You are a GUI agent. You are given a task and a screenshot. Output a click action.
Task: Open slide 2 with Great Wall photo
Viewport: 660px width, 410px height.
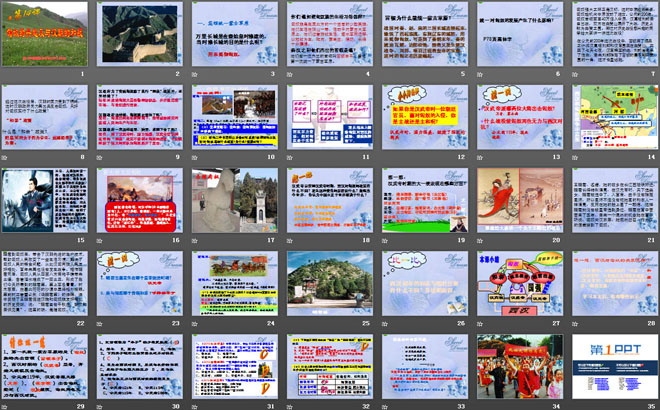139,35
